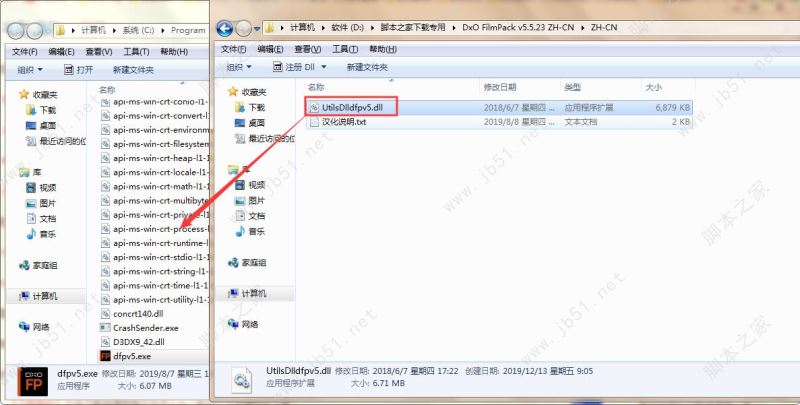
Task: Click the 注册 Dll toolbar button
Action: 294,67
